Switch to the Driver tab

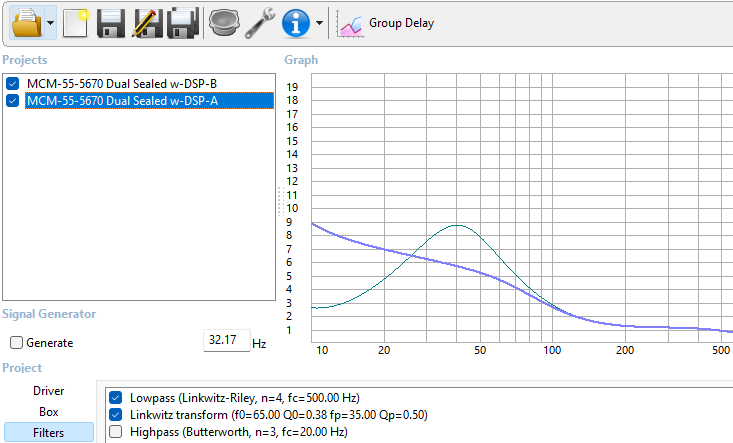[x=48, y=391]
